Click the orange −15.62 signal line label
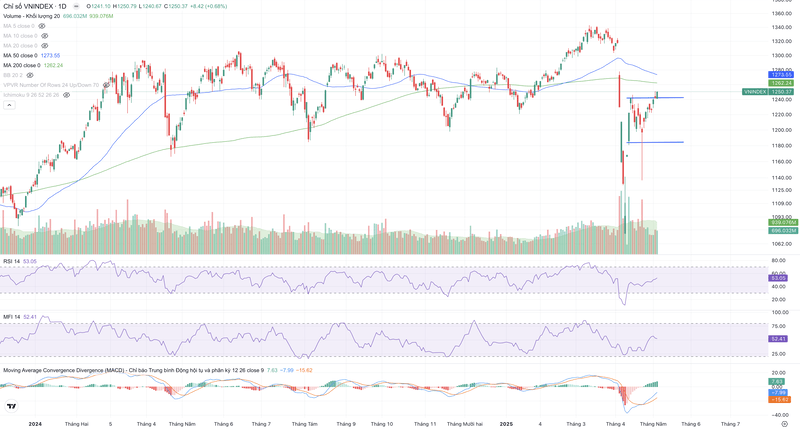 click(780, 399)
